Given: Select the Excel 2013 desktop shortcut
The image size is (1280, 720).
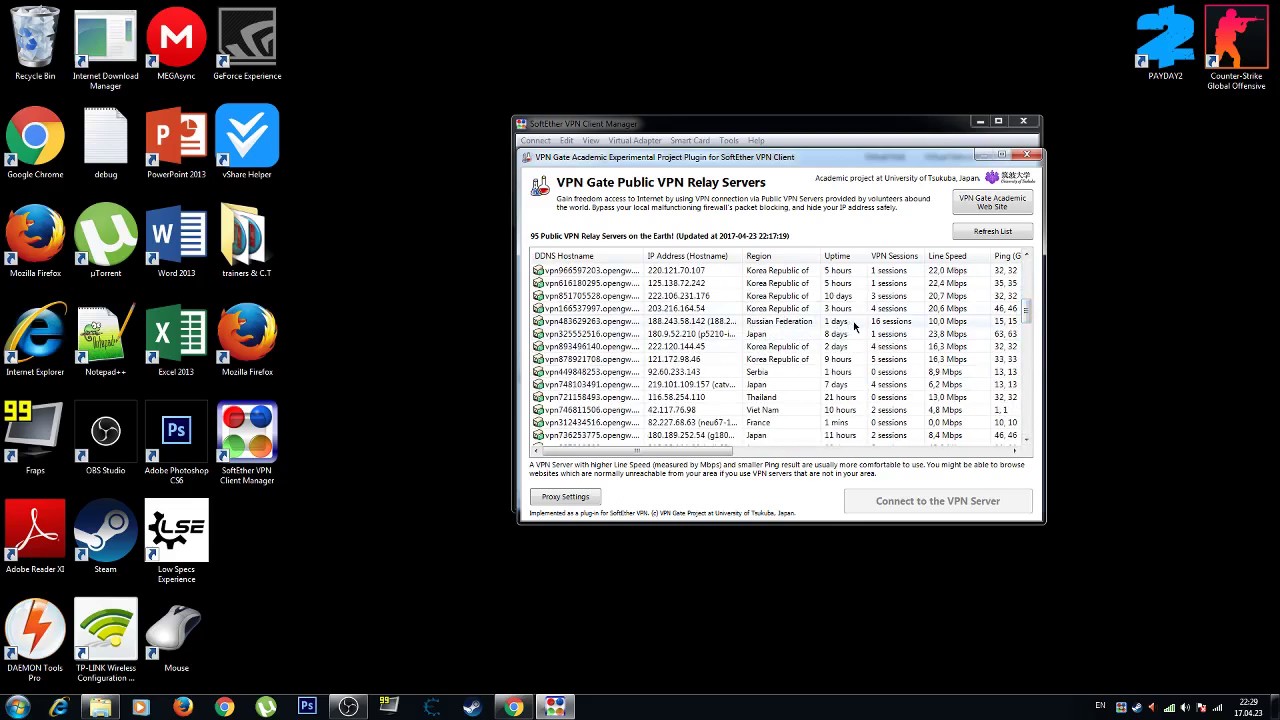Looking at the screenshot, I should [176, 340].
